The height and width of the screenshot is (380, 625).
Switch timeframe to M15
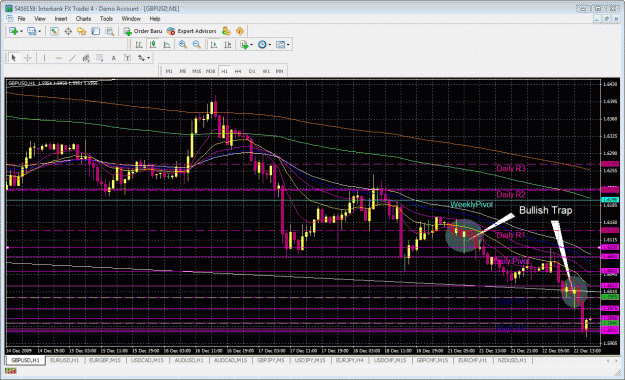pos(197,71)
